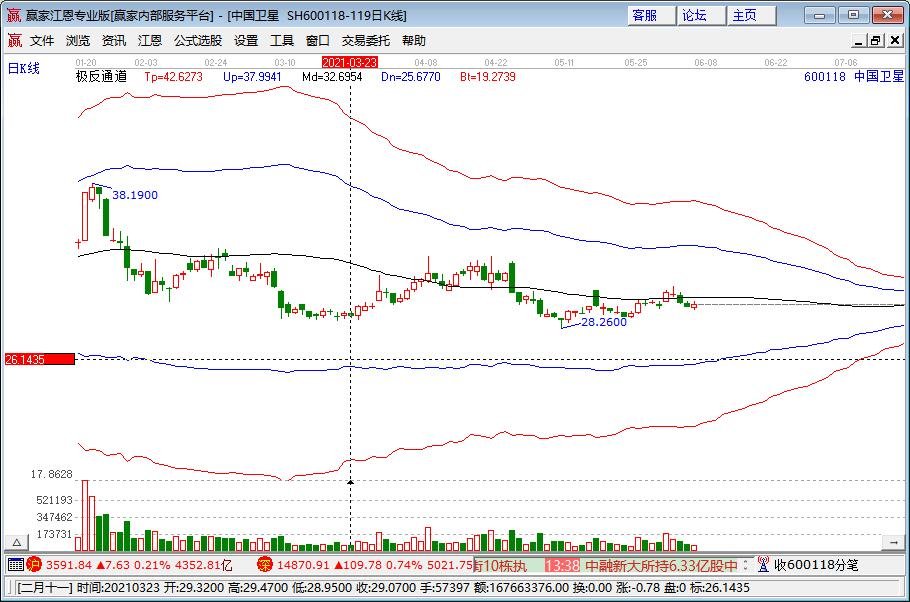Click the Bt=19.2739 indicator value

tap(488, 77)
